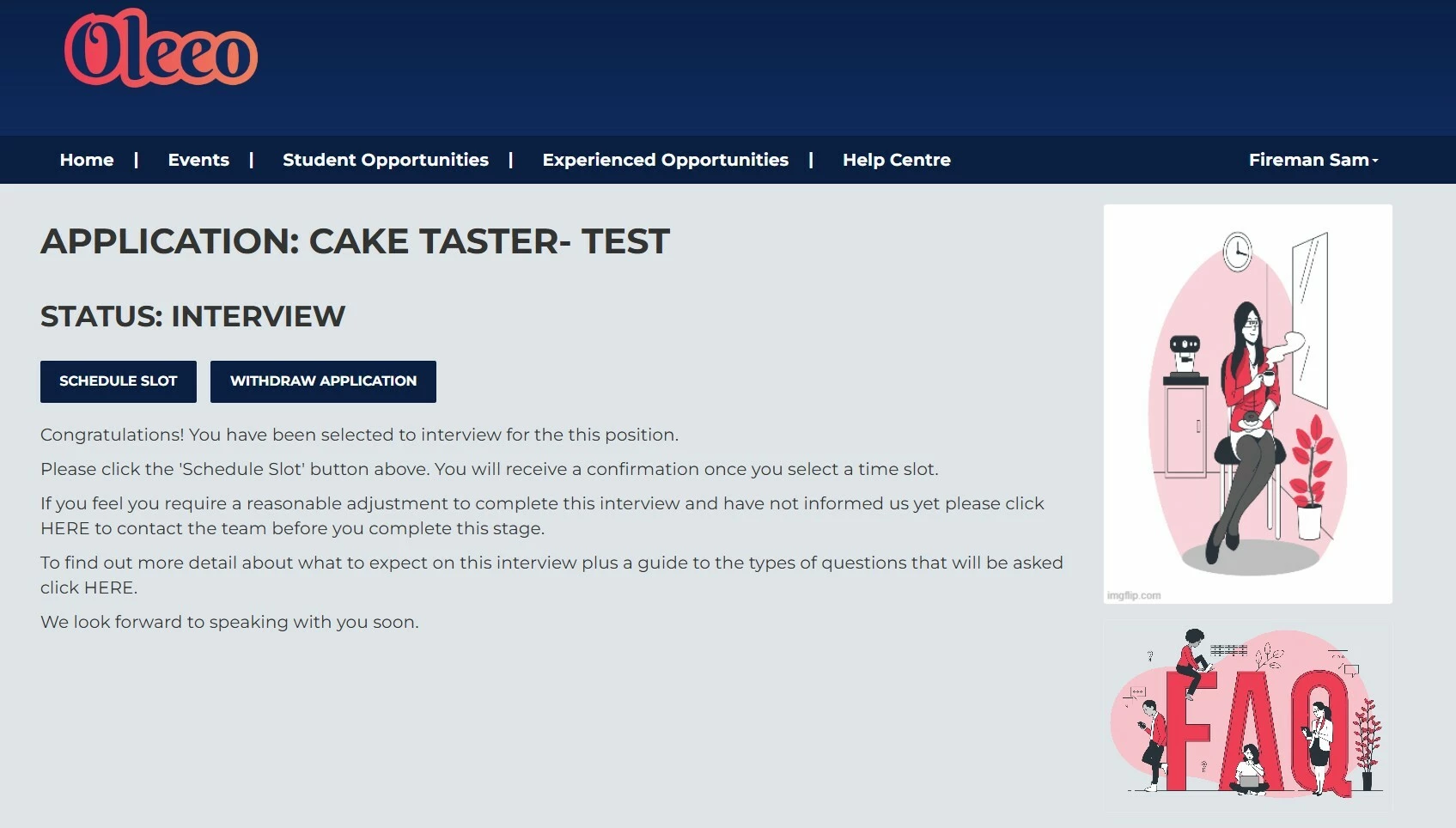Viewport: 1456px width, 828px height.
Task: Go to the Home page
Action: [x=87, y=160]
